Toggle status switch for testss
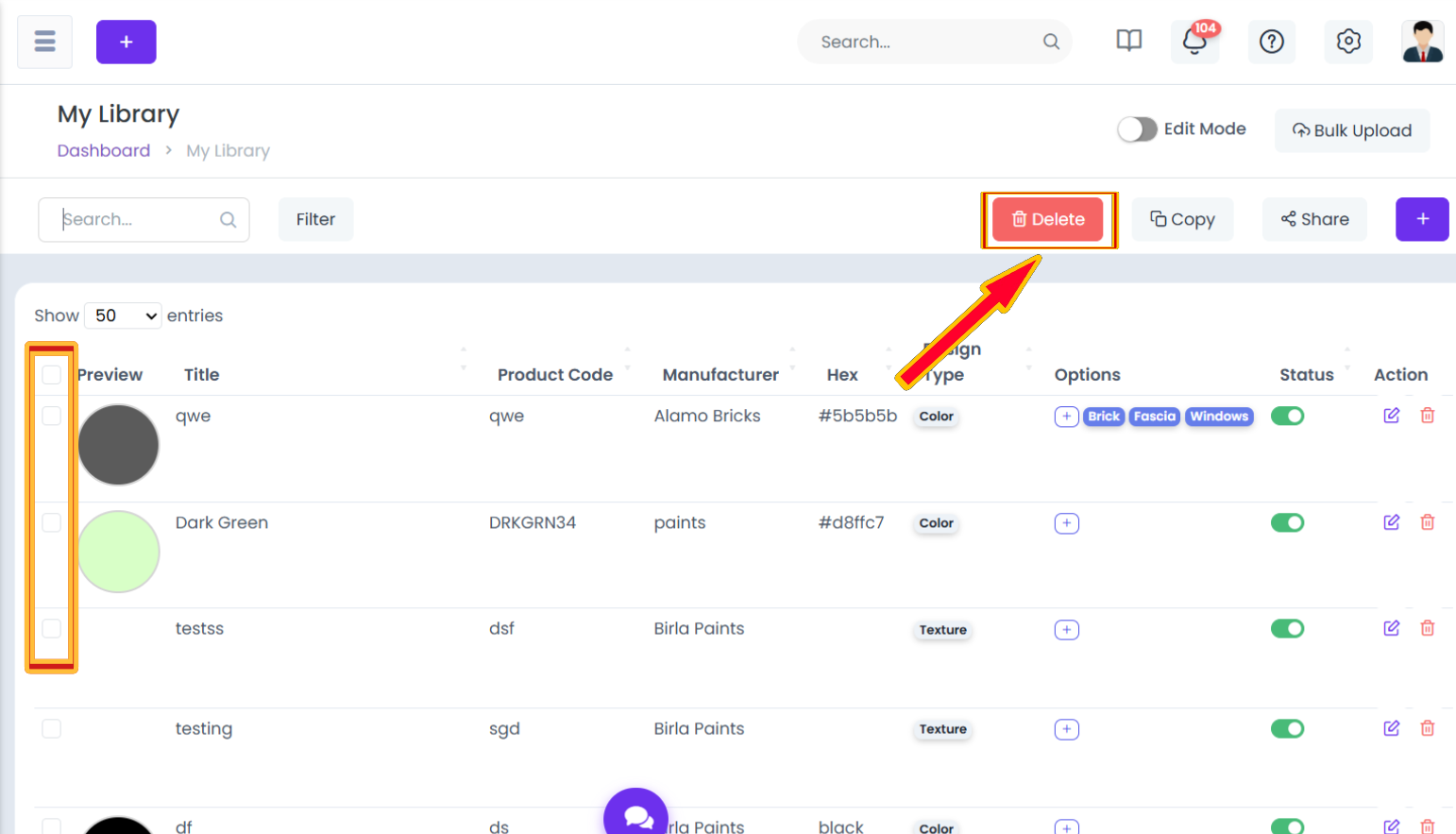 click(x=1287, y=628)
